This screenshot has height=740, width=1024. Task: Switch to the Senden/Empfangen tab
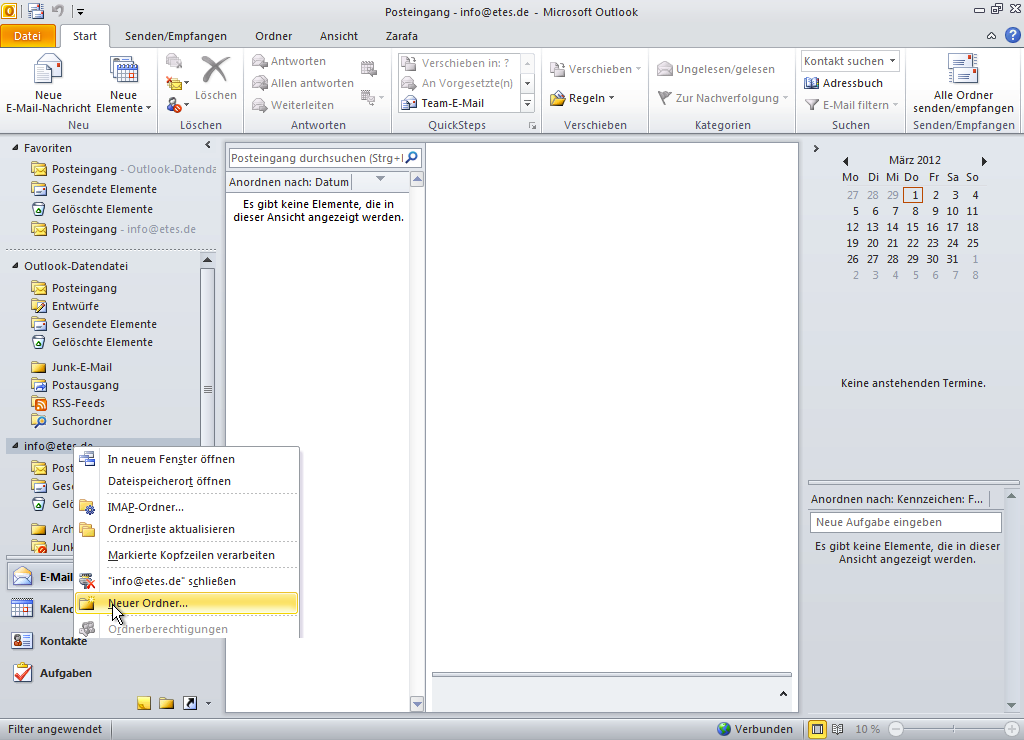click(176, 36)
